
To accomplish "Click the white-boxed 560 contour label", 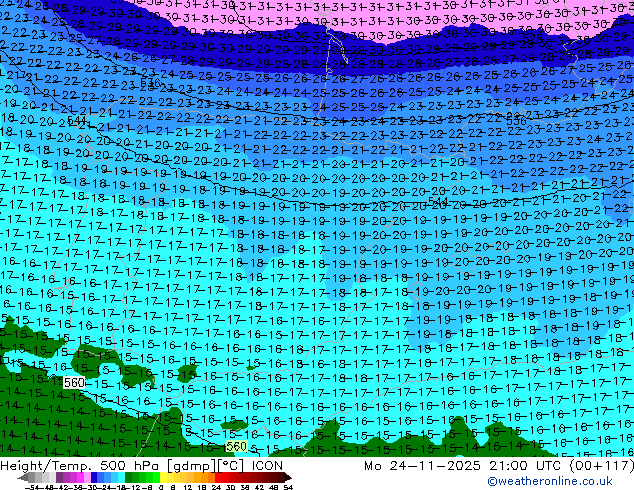I will (74, 382).
